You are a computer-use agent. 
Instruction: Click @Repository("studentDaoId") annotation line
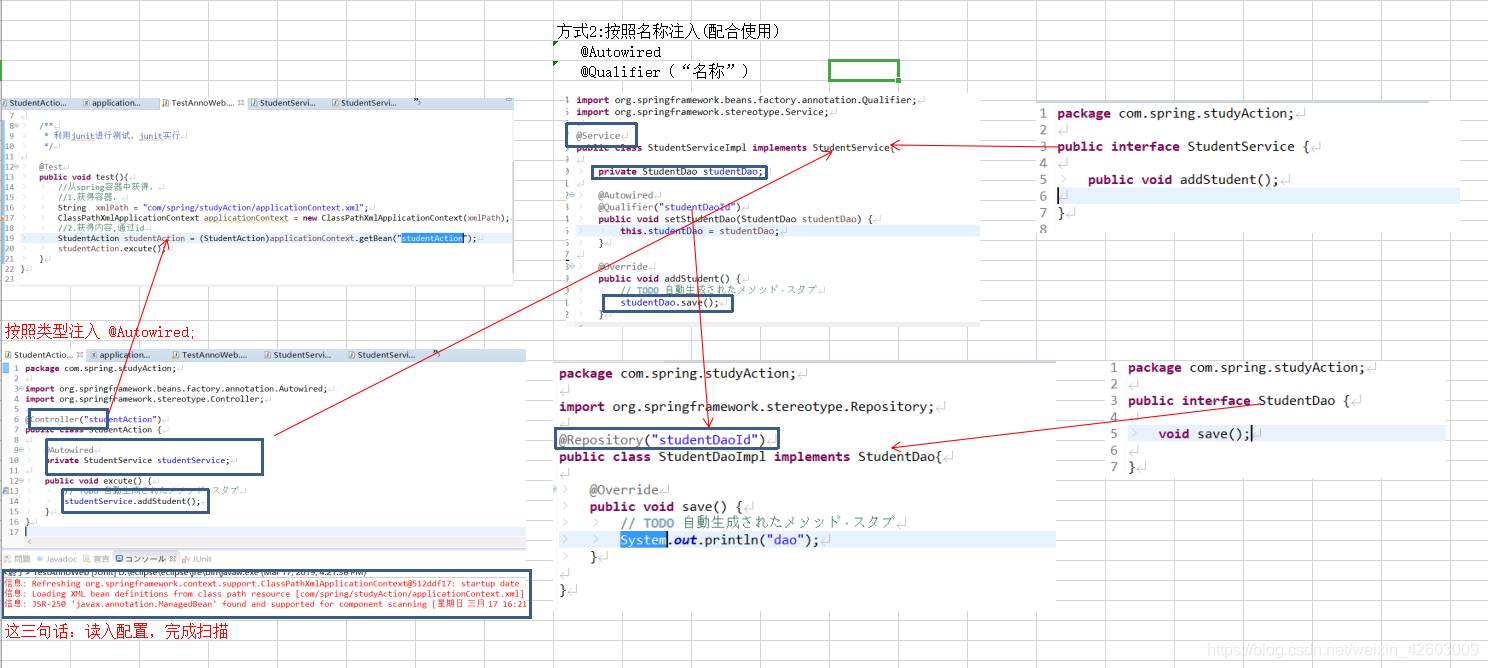pos(663,440)
